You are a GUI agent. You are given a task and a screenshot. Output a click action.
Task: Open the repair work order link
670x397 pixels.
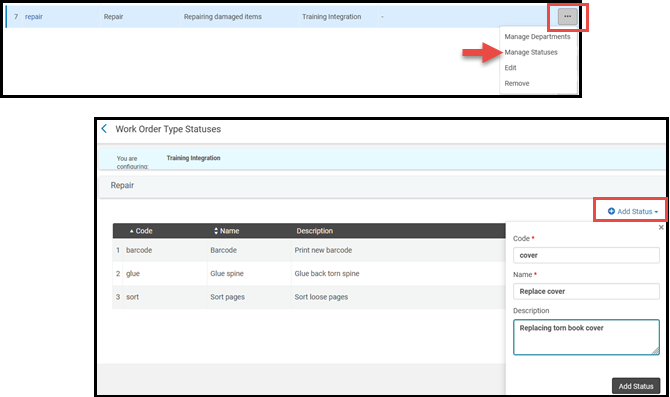pyautogui.click(x=34, y=17)
